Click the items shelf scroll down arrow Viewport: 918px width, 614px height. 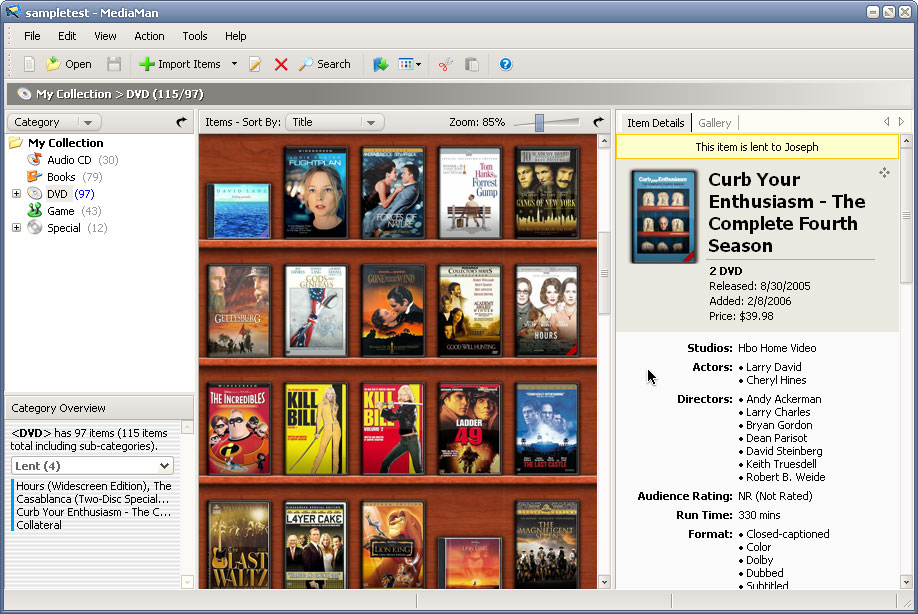tap(604, 582)
